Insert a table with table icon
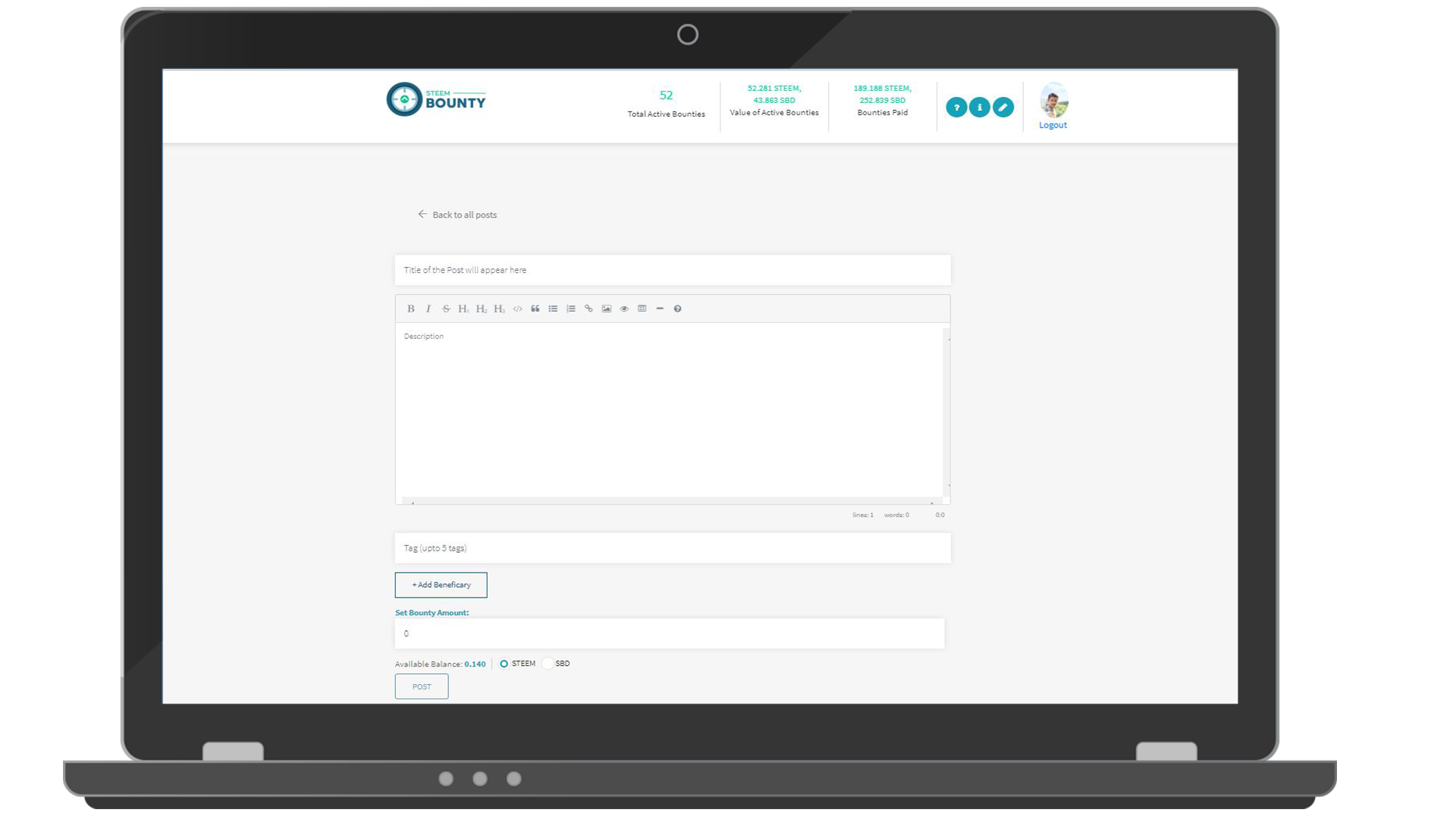The image size is (1456, 819). click(642, 309)
